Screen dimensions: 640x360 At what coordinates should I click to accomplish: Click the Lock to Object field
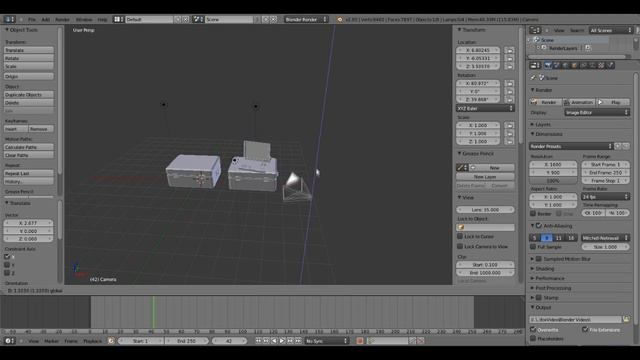pos(485,227)
